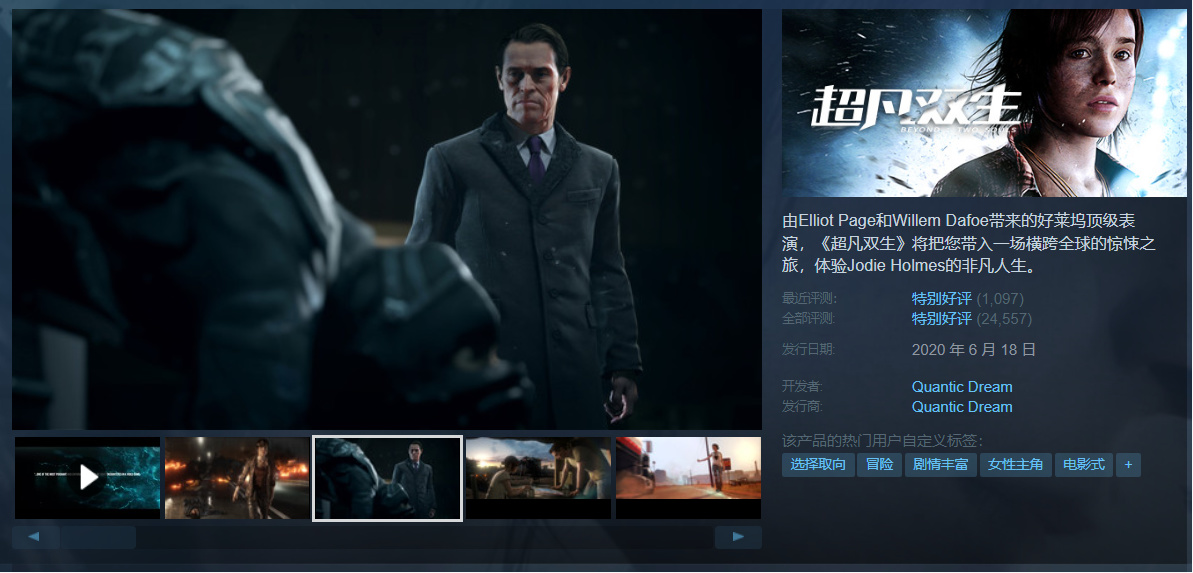Click the plus button to add tags
The image size is (1193, 573).
(x=1128, y=464)
